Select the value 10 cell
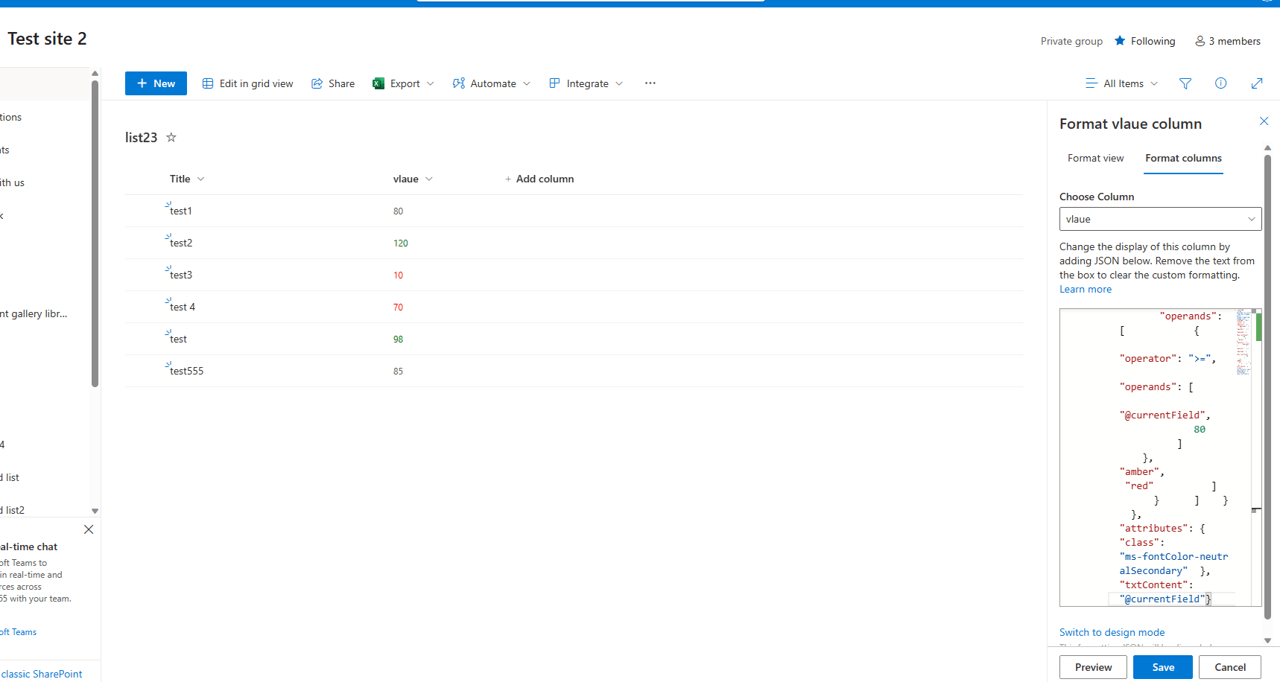 tap(398, 275)
